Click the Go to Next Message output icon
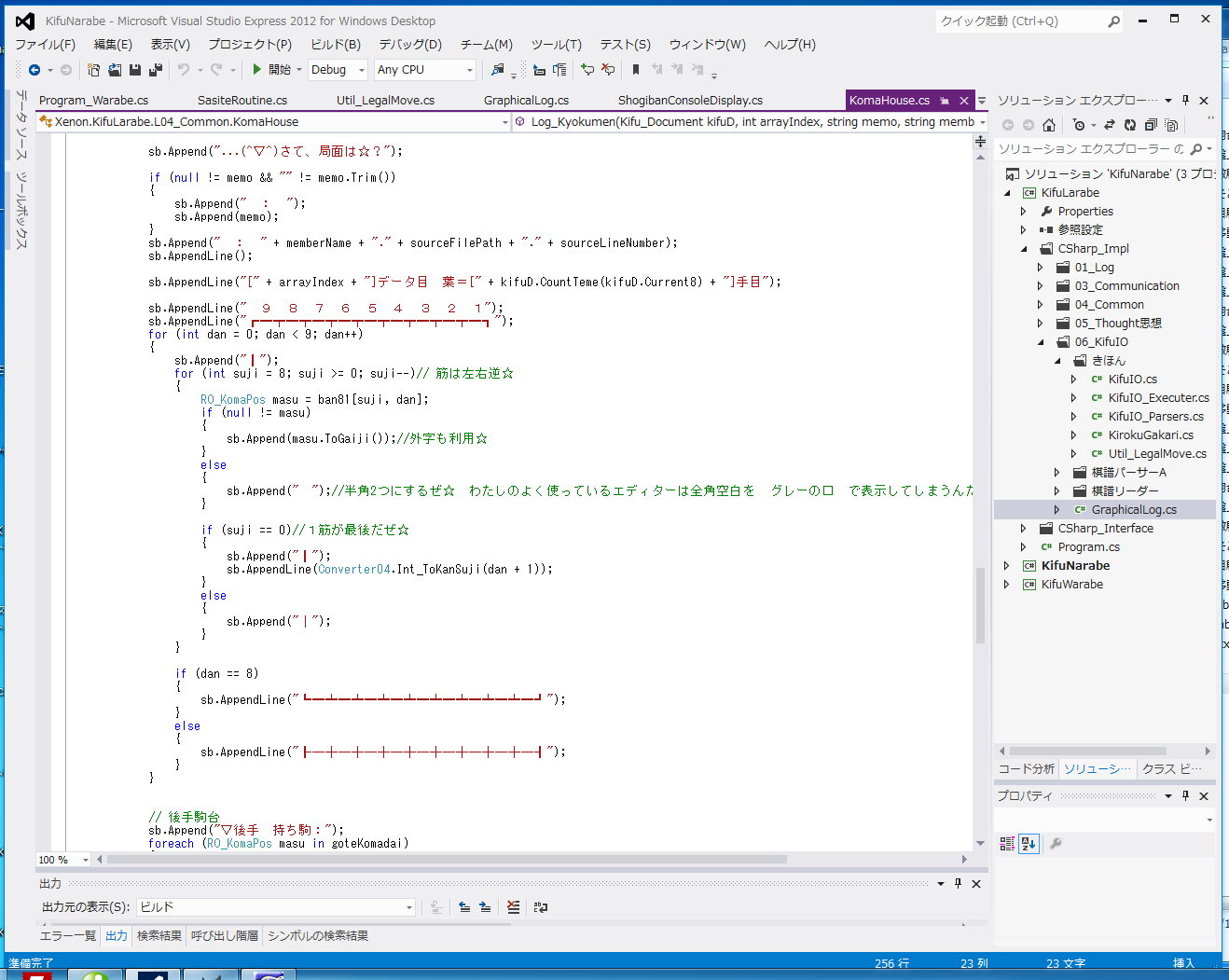The width and height of the screenshot is (1229, 980). [x=485, y=906]
